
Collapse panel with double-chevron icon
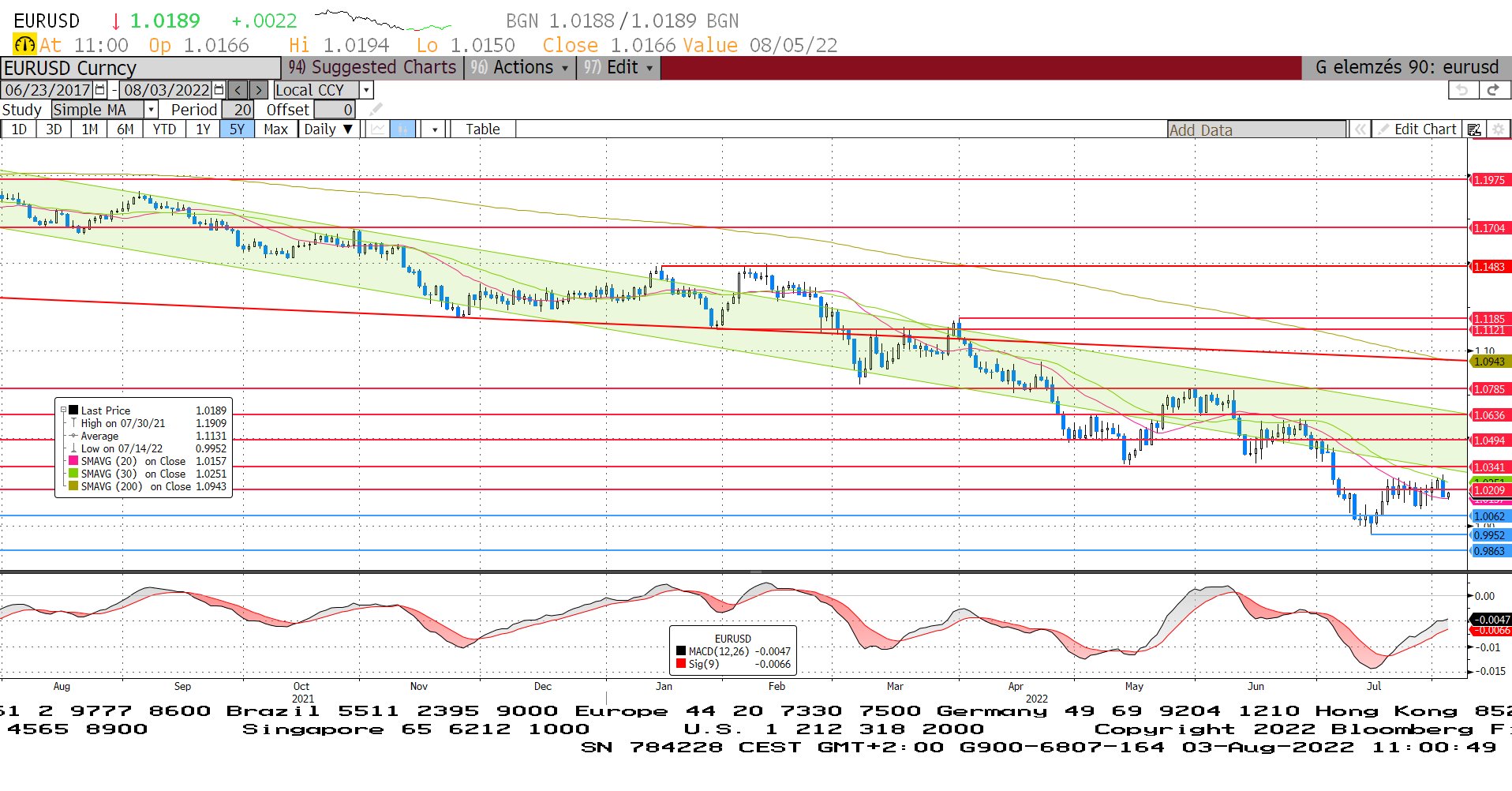(x=1360, y=129)
